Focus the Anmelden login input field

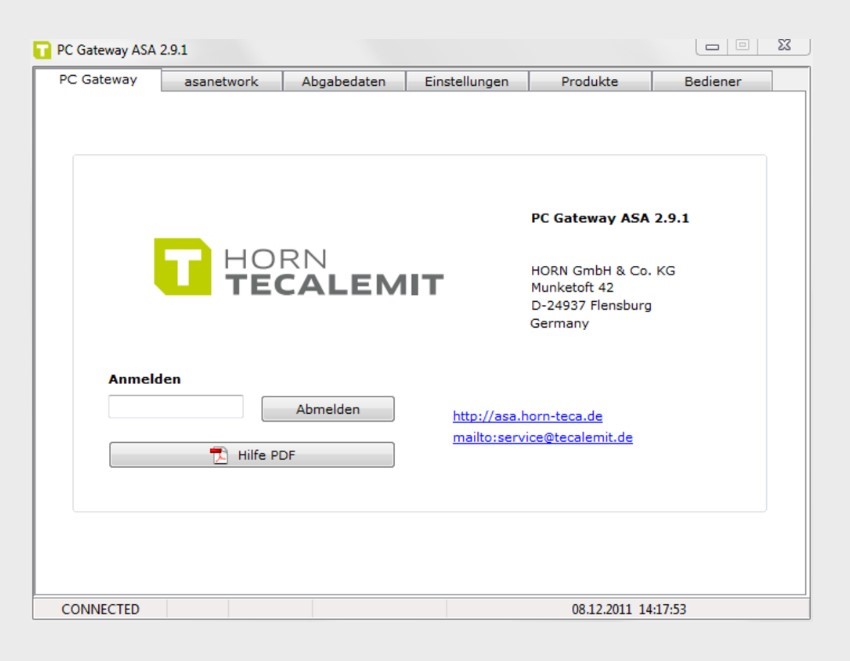(x=176, y=407)
